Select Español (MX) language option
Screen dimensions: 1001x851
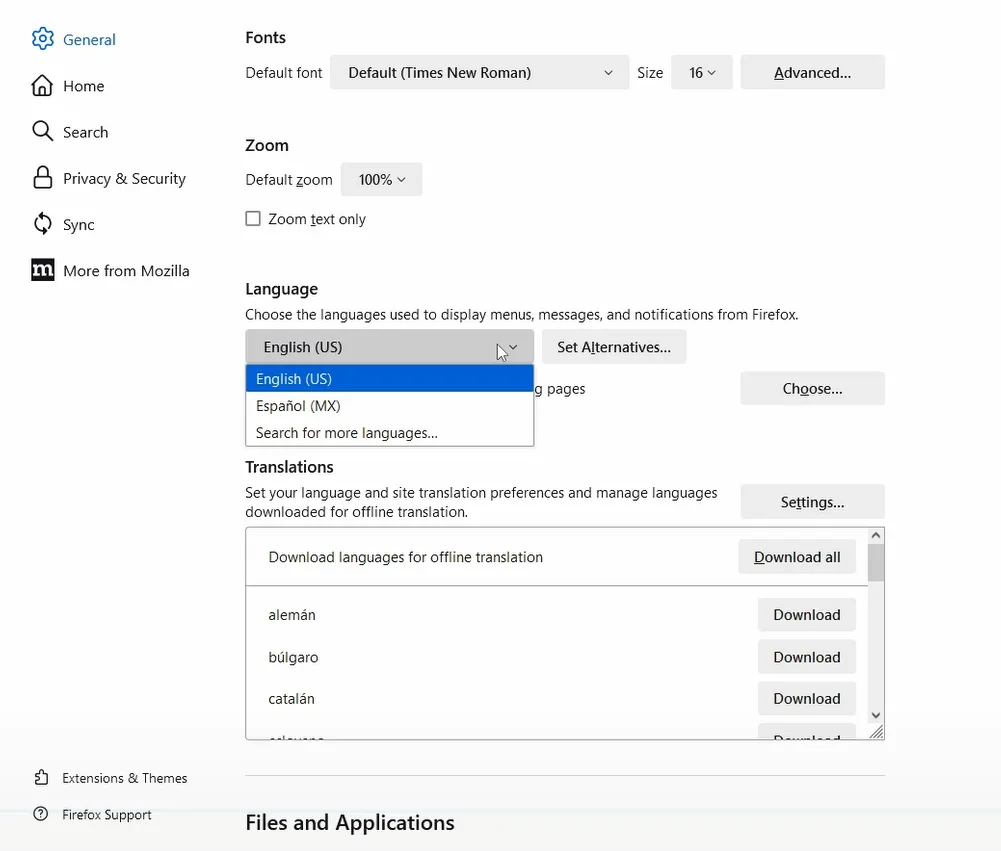pyautogui.click(x=389, y=406)
